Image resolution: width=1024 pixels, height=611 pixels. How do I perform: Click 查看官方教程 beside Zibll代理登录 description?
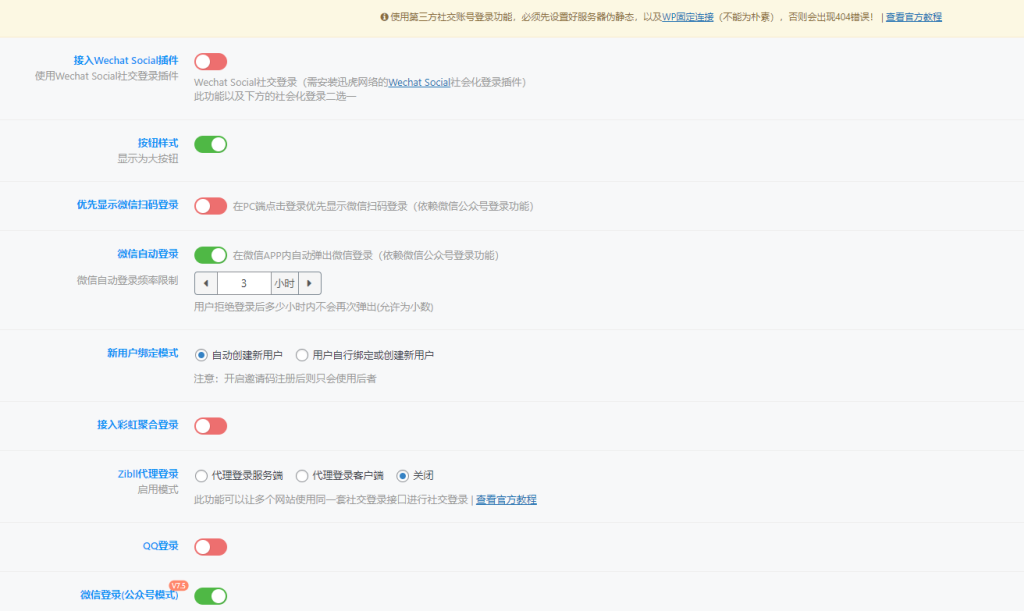(505, 499)
